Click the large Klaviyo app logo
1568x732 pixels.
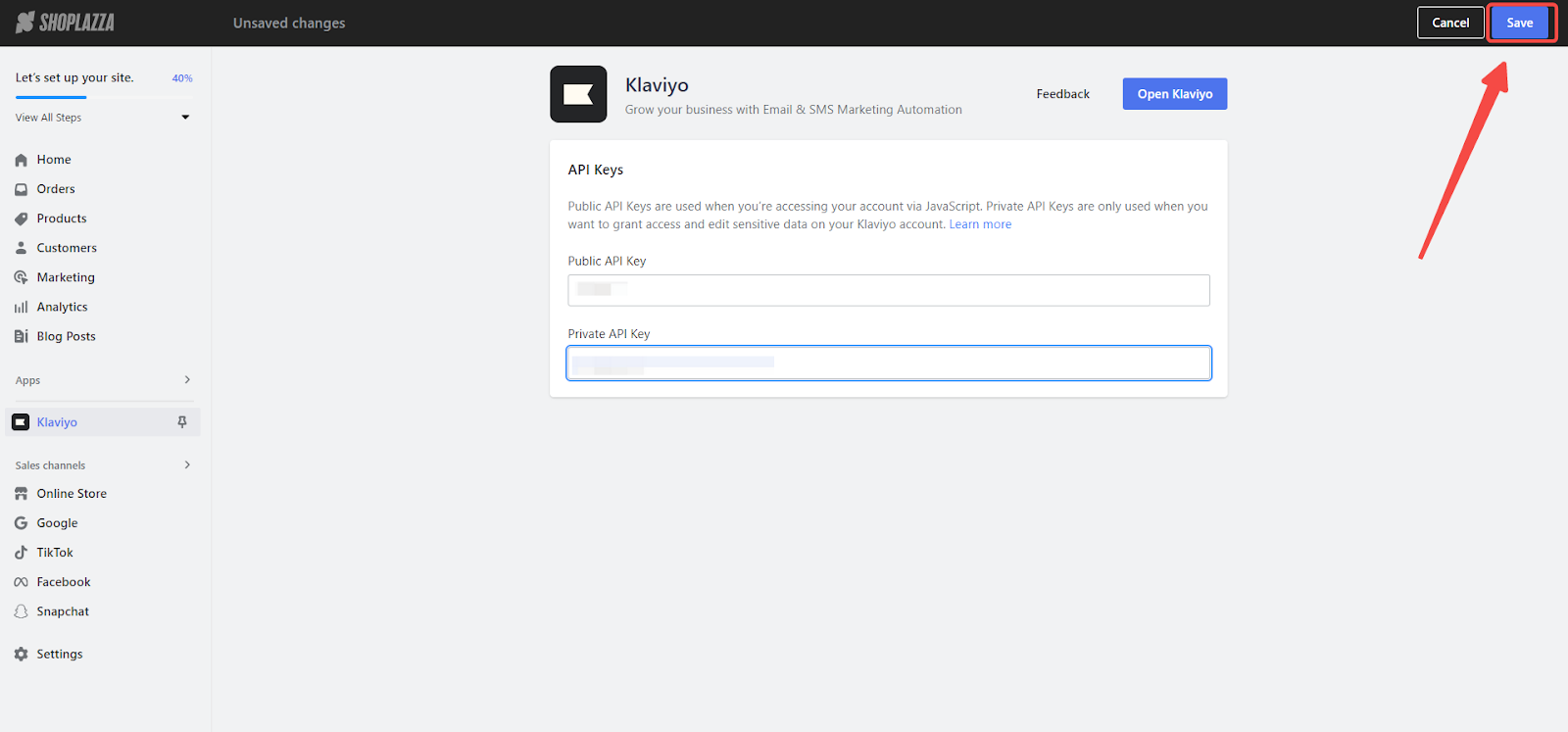tap(578, 94)
